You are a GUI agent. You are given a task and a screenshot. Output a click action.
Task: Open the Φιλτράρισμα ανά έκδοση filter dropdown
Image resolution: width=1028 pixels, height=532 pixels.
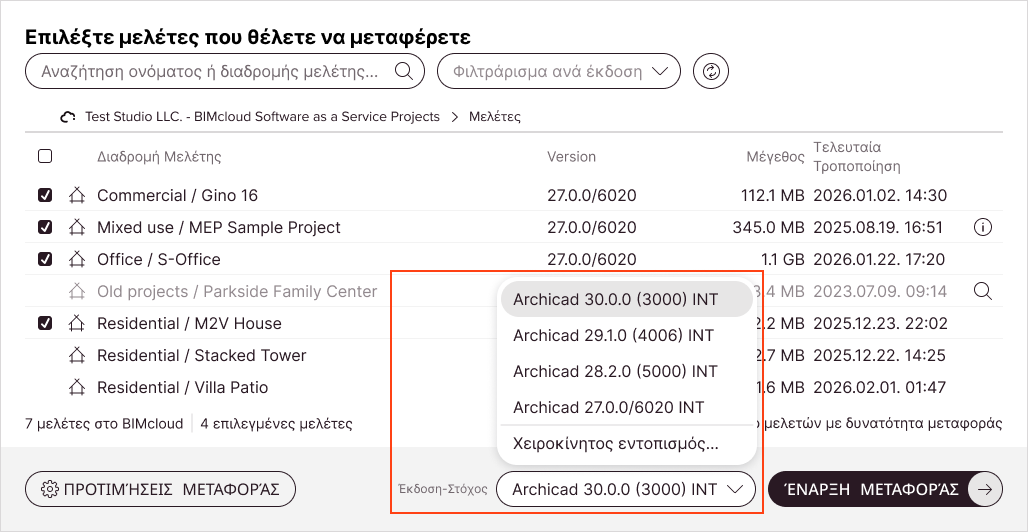click(x=559, y=71)
